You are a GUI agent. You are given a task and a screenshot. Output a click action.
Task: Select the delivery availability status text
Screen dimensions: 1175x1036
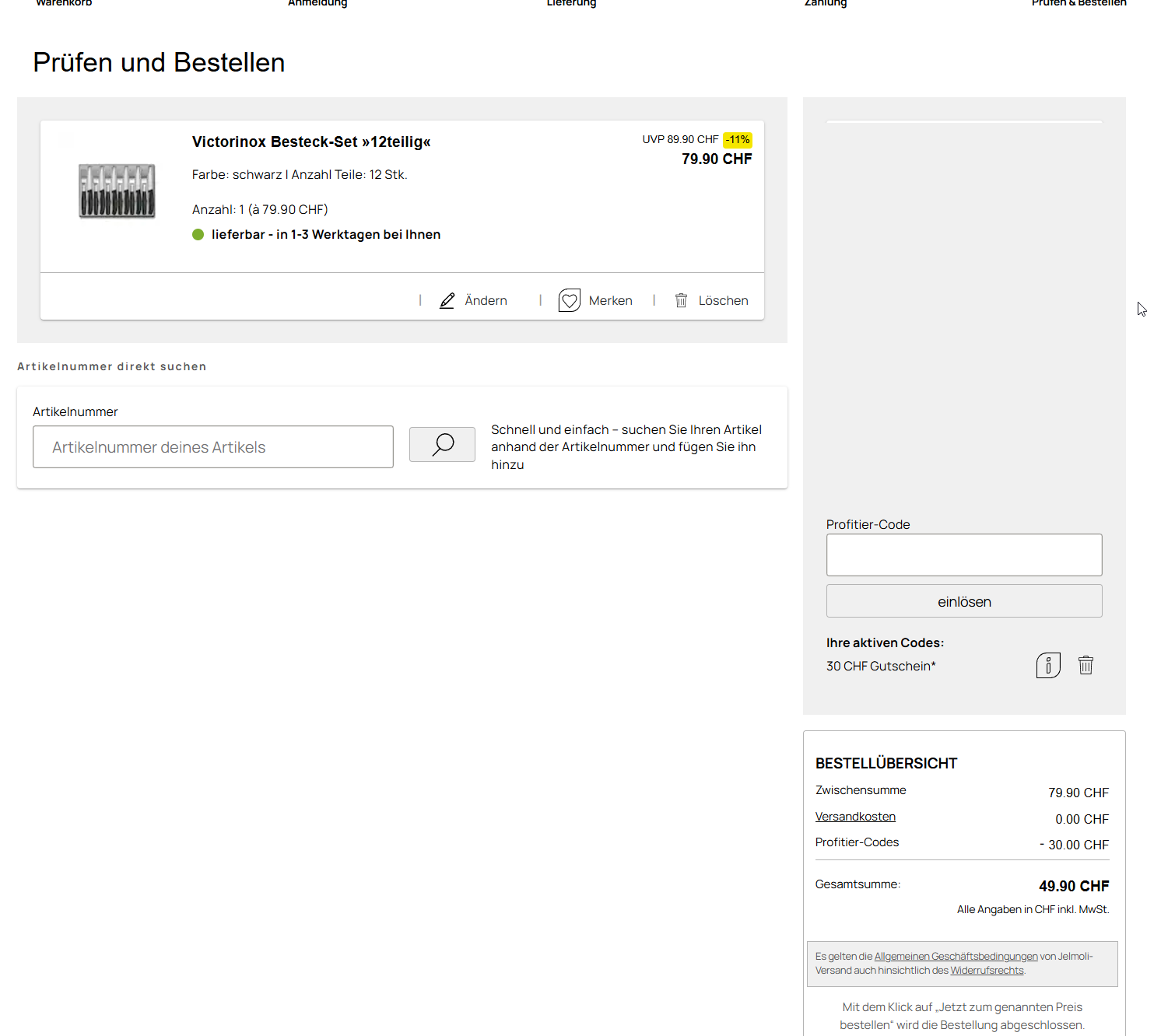click(x=326, y=235)
